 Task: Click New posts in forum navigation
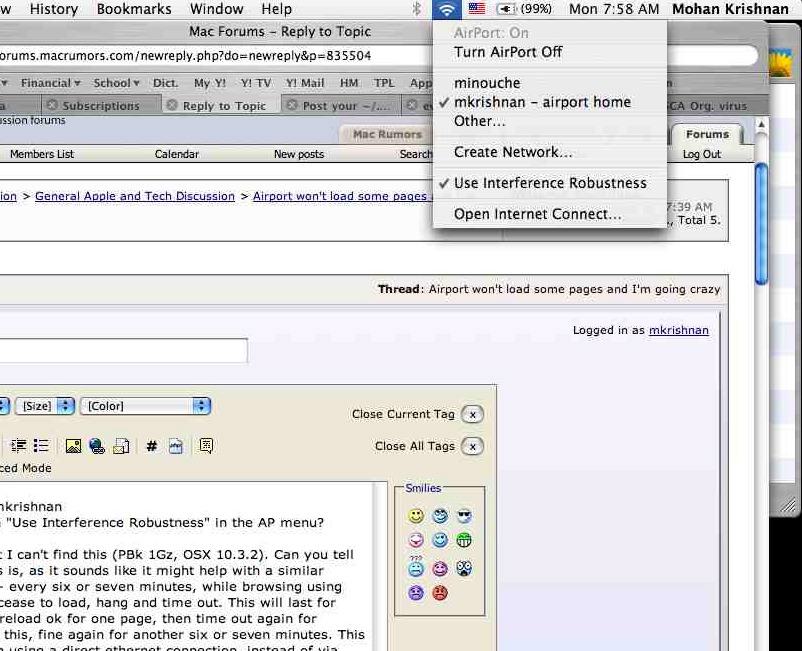[x=299, y=154]
